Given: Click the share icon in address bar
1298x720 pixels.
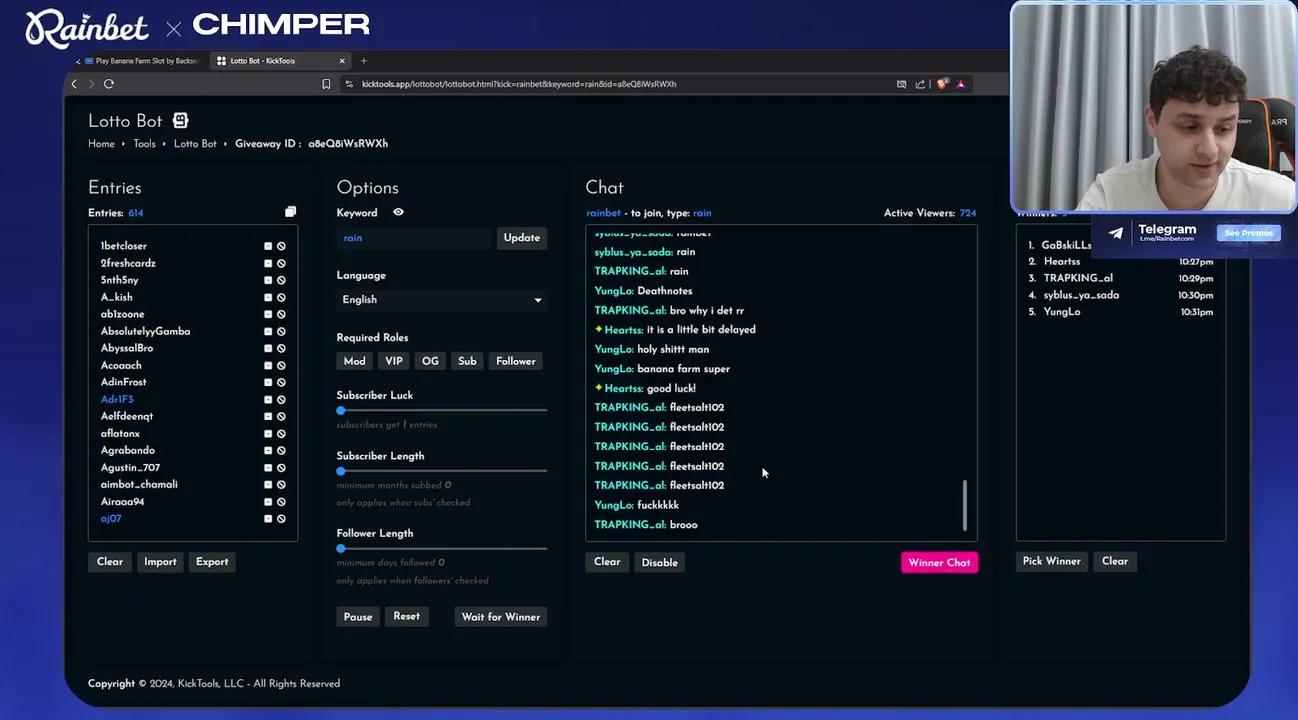Looking at the screenshot, I should [920, 84].
